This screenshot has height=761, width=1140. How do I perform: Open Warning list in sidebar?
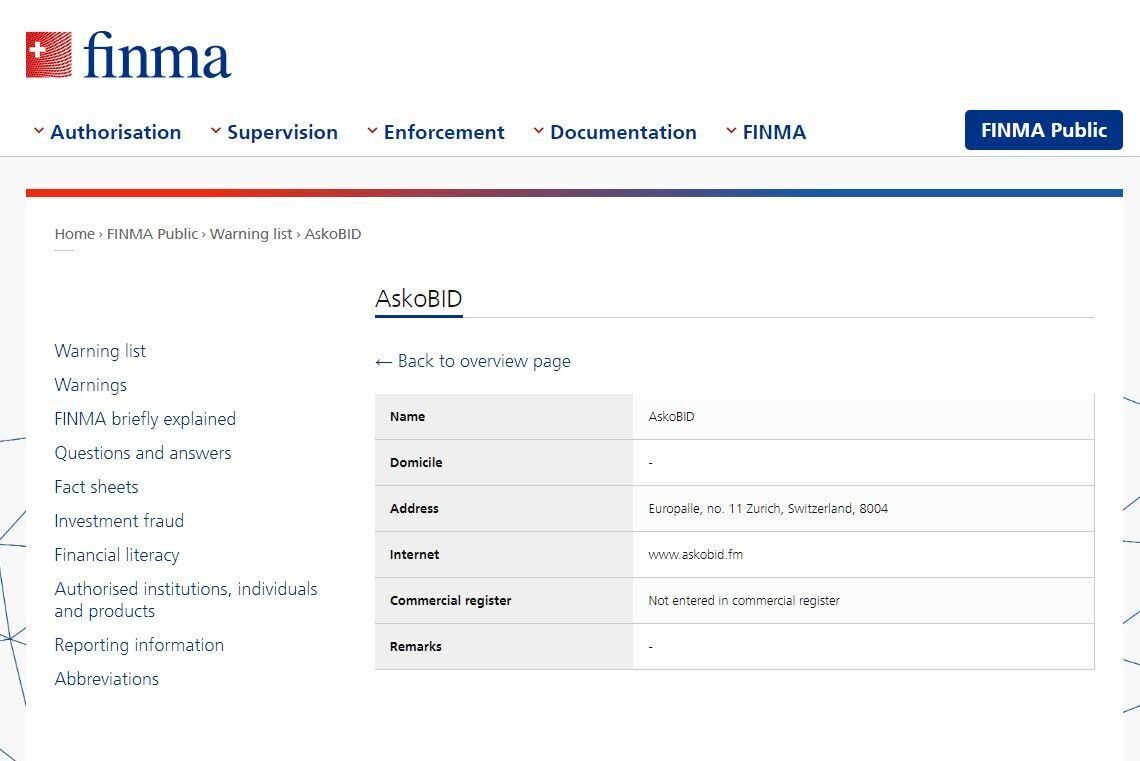100,351
